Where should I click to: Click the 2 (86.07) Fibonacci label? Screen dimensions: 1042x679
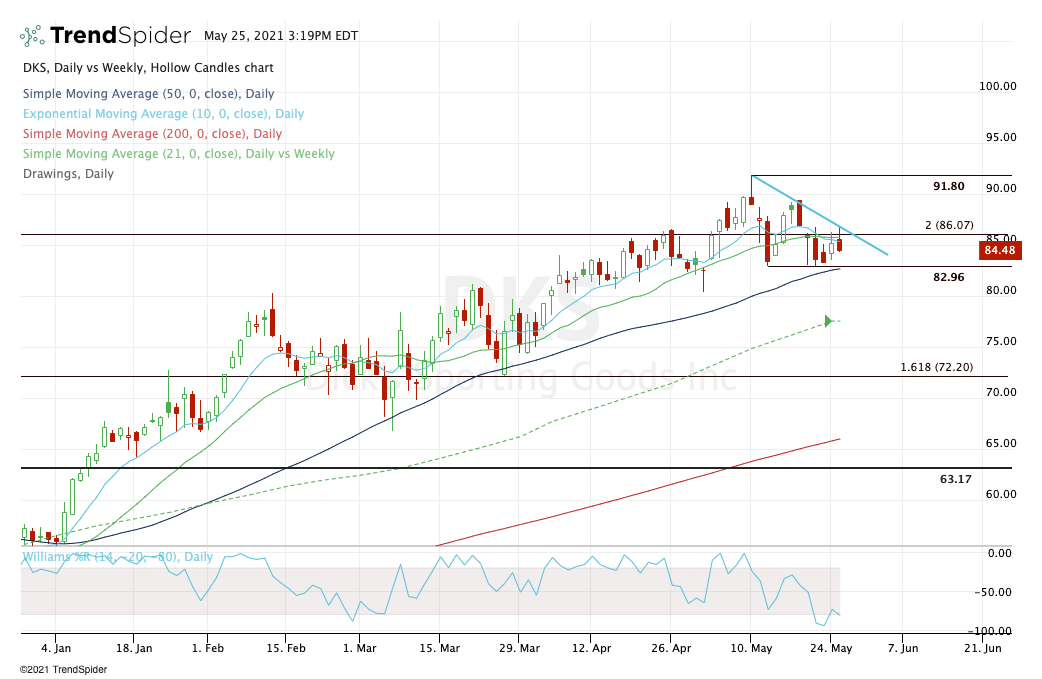[x=949, y=225]
